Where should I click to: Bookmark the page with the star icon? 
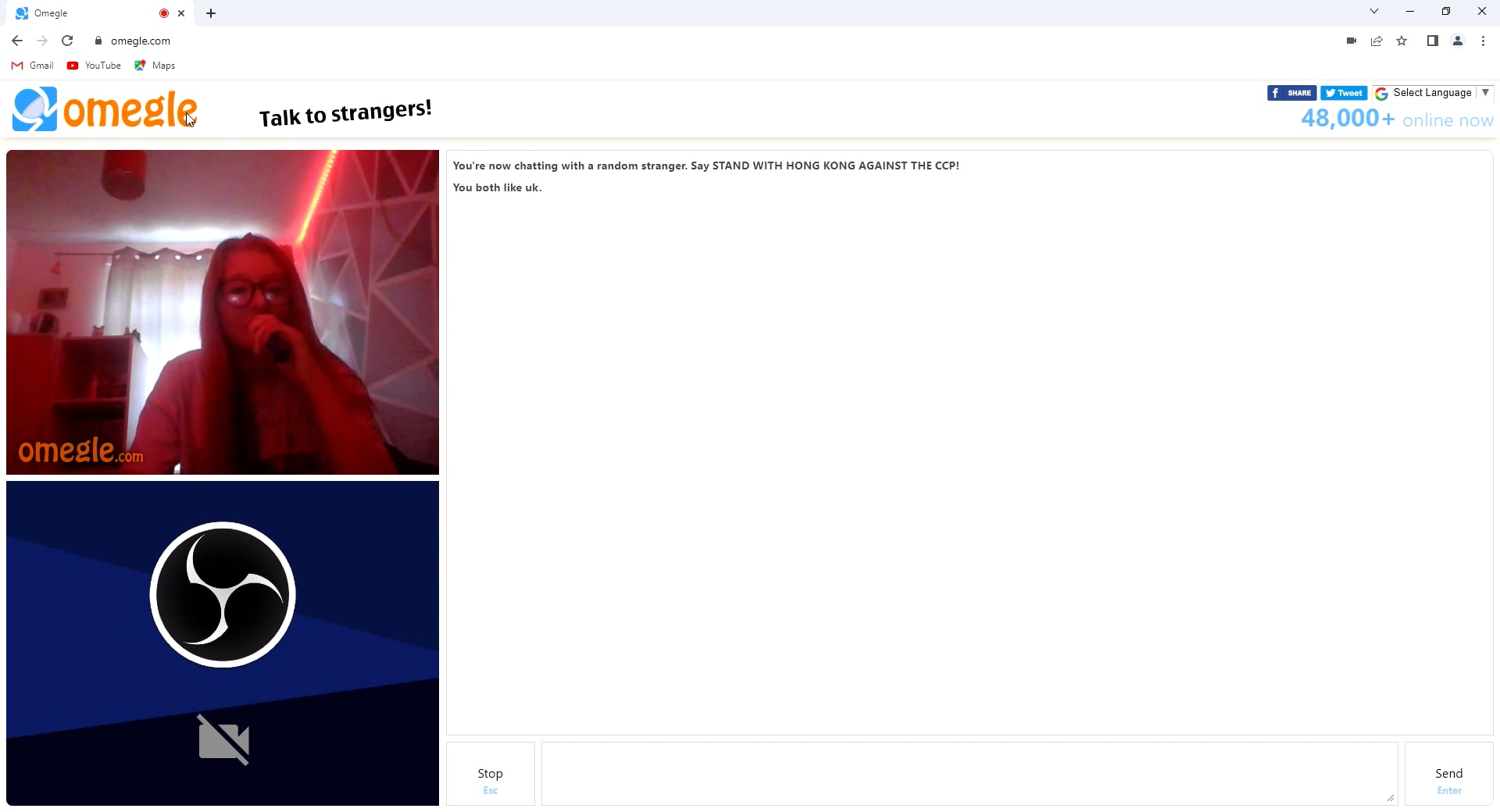(1402, 41)
